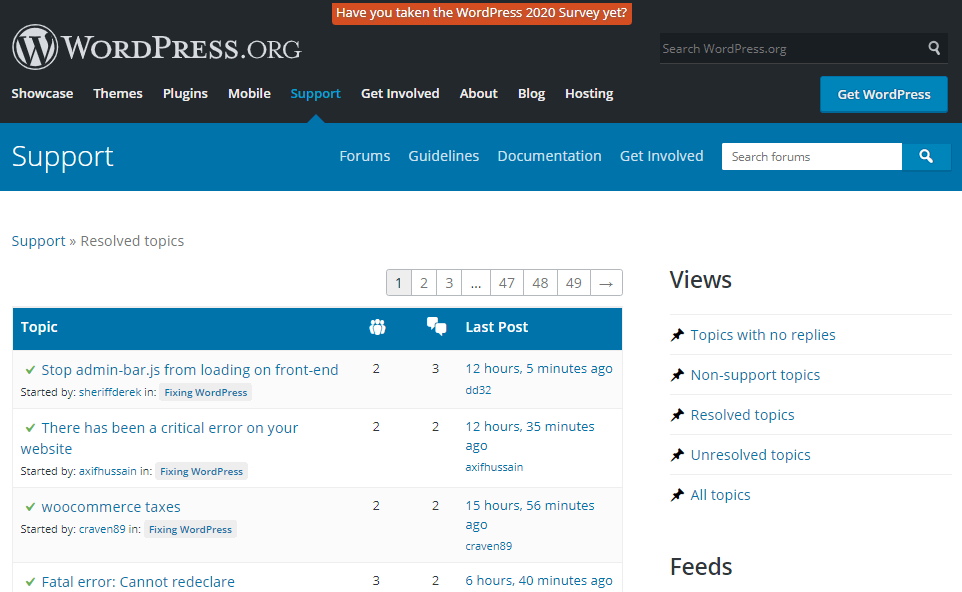Click the magnifier icon in WordPress.org search

pyautogui.click(x=934, y=48)
